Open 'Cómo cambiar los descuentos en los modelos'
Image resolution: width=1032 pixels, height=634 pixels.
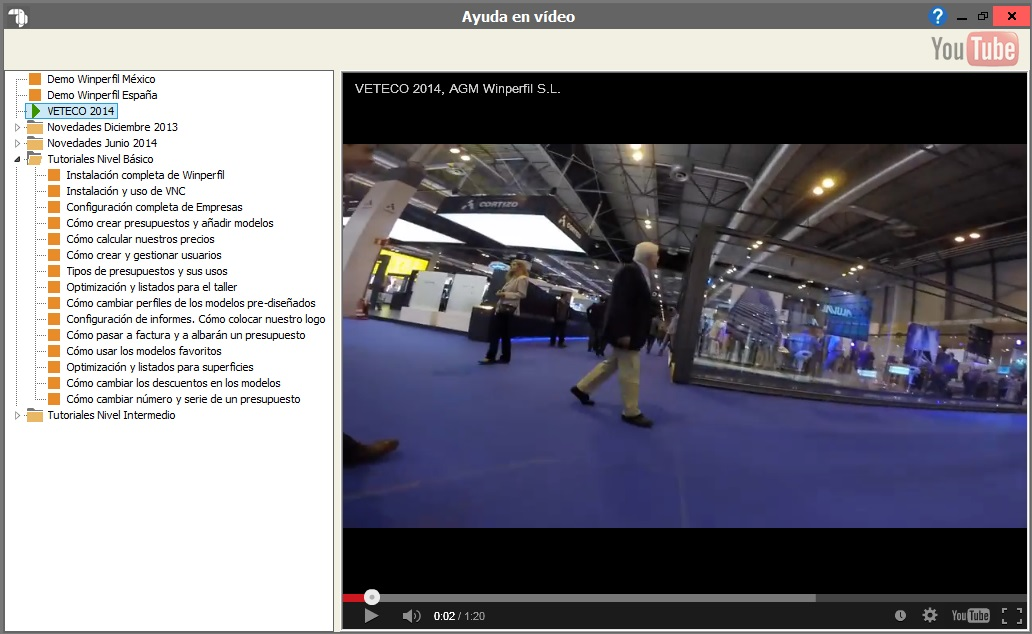(x=173, y=383)
